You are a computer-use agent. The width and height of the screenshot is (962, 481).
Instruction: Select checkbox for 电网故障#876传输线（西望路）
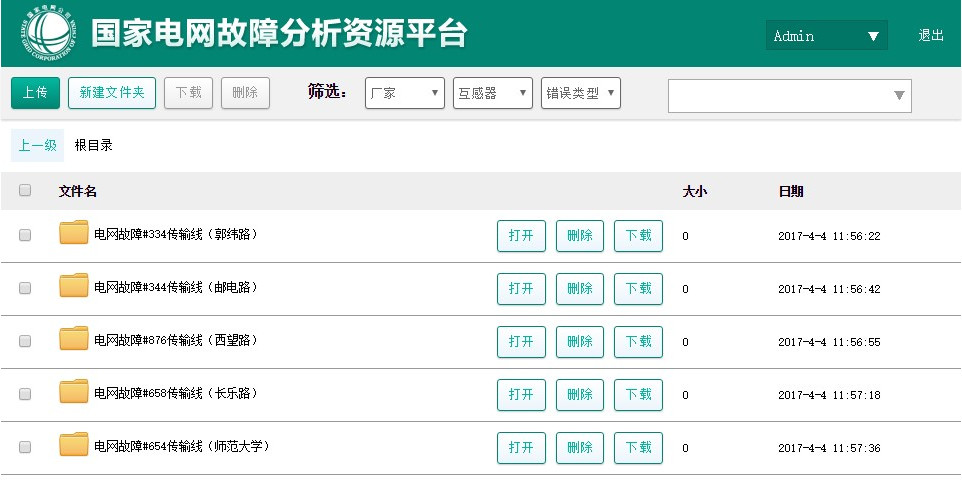[x=25, y=341]
